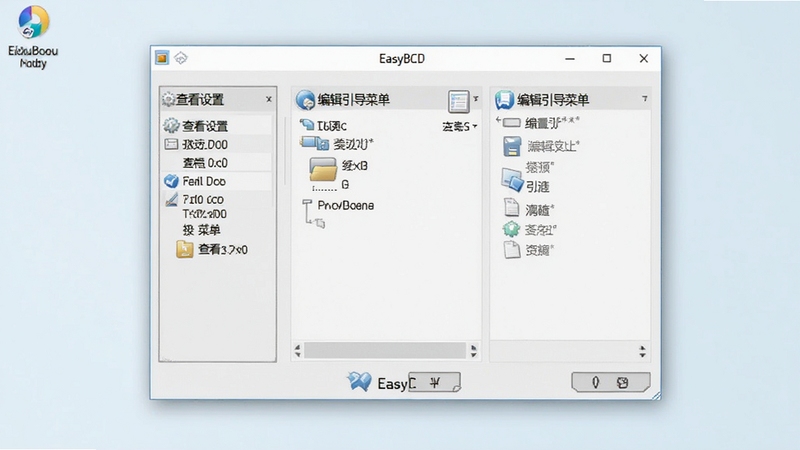Click the bottom-right button with two icons
800x450 pixels.
point(611,382)
